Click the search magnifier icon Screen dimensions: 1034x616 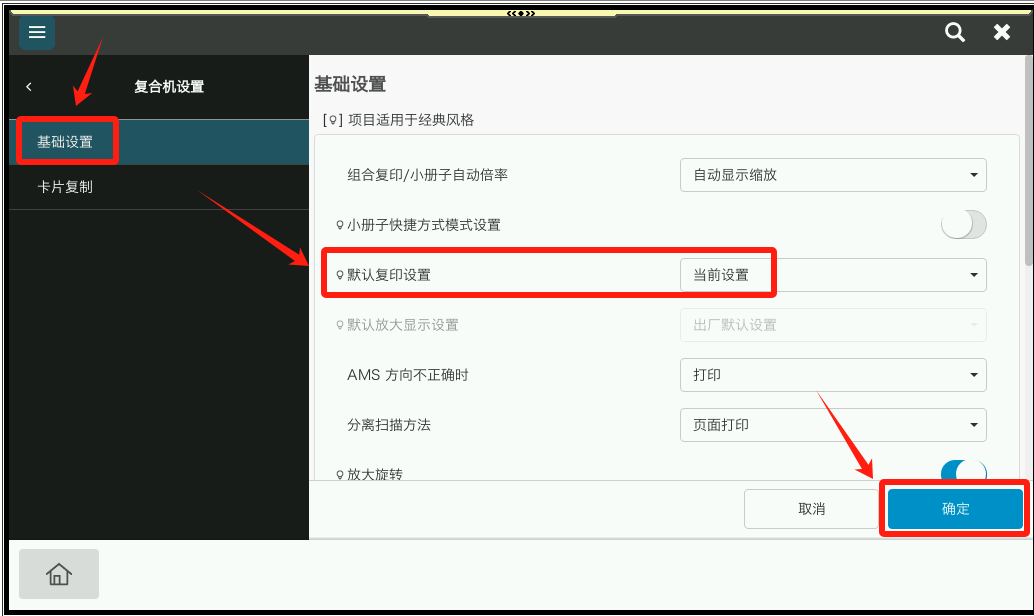[954, 32]
